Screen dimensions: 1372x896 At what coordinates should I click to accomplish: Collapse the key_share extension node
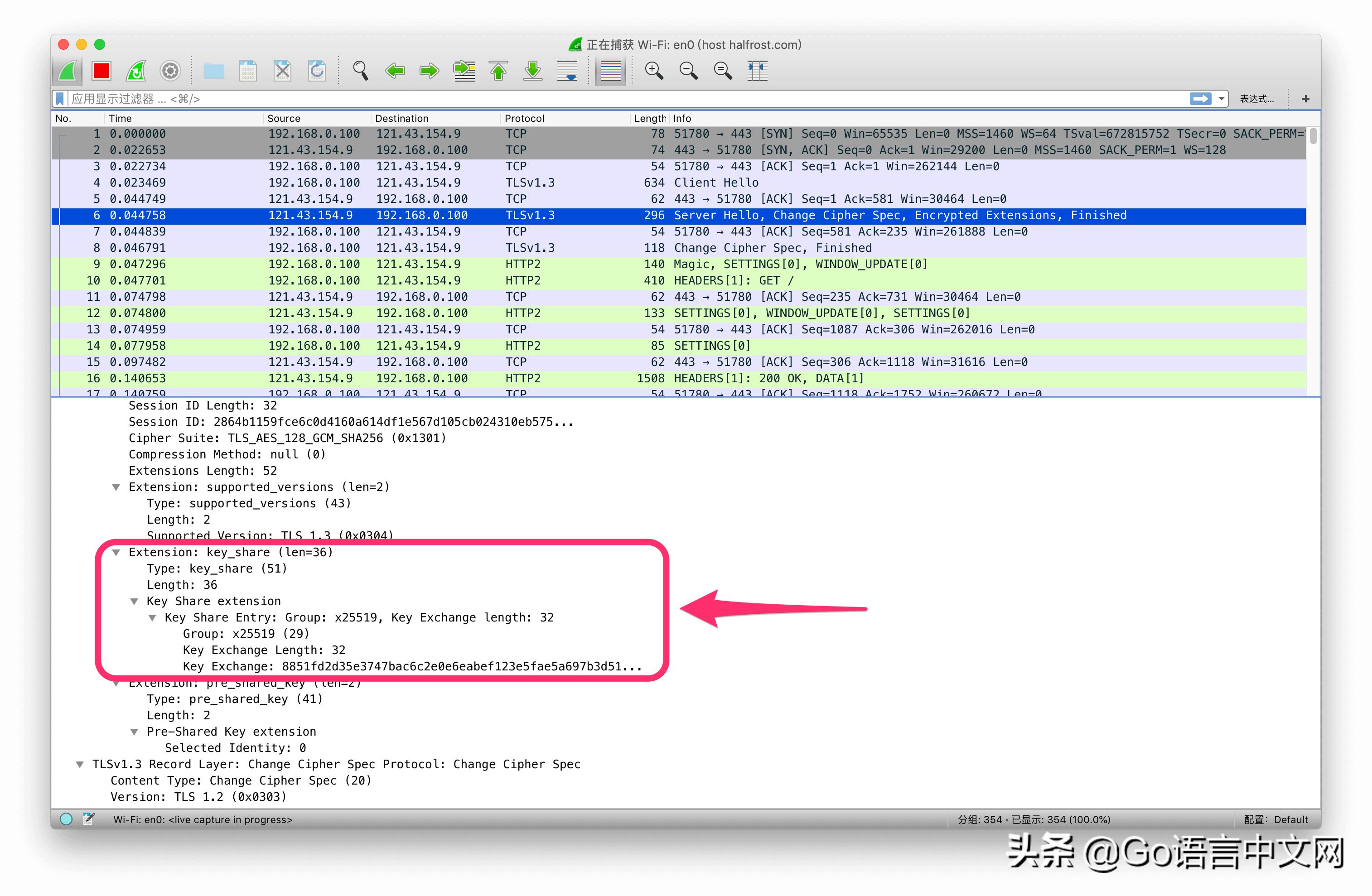tap(116, 553)
